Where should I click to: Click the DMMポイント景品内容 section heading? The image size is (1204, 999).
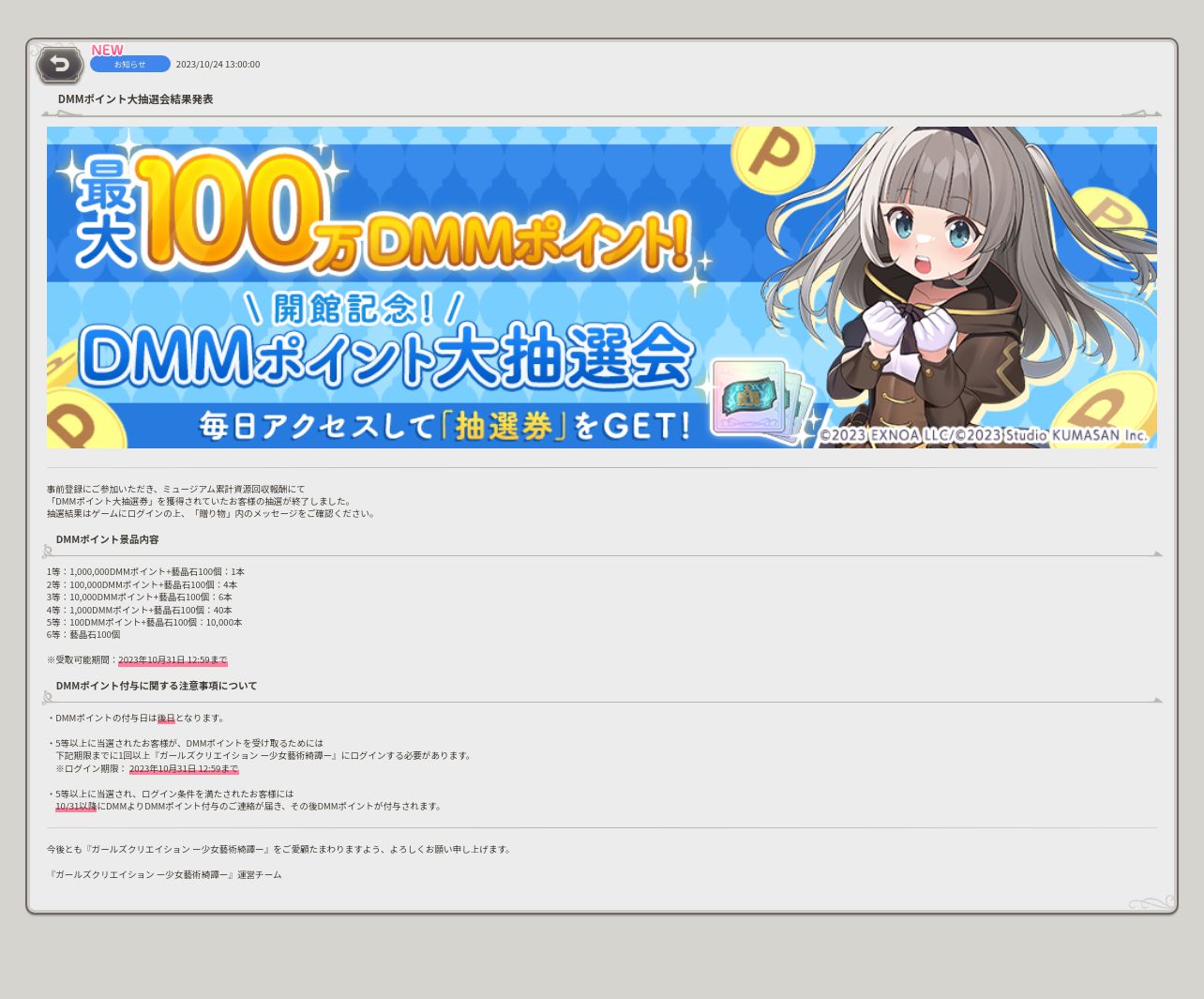(107, 539)
